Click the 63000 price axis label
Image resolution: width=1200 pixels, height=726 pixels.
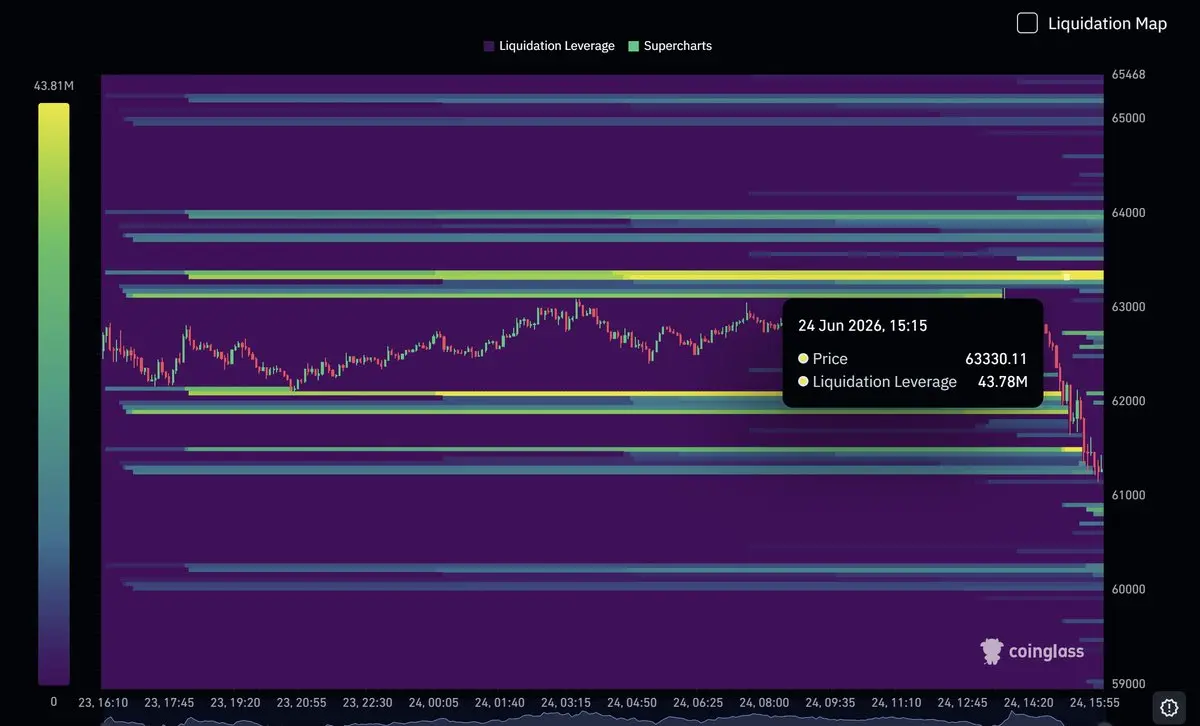1128,307
